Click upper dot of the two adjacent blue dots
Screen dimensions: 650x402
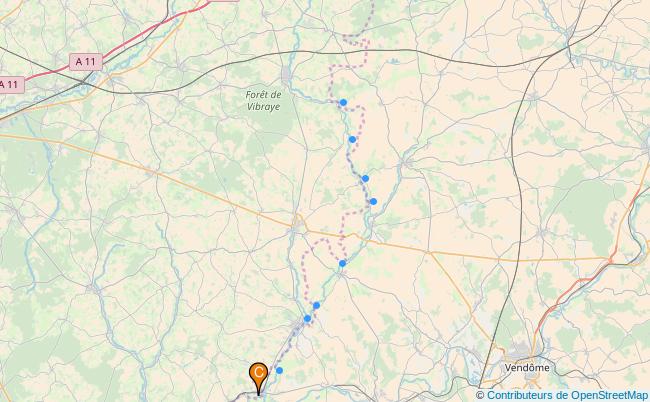316,305
